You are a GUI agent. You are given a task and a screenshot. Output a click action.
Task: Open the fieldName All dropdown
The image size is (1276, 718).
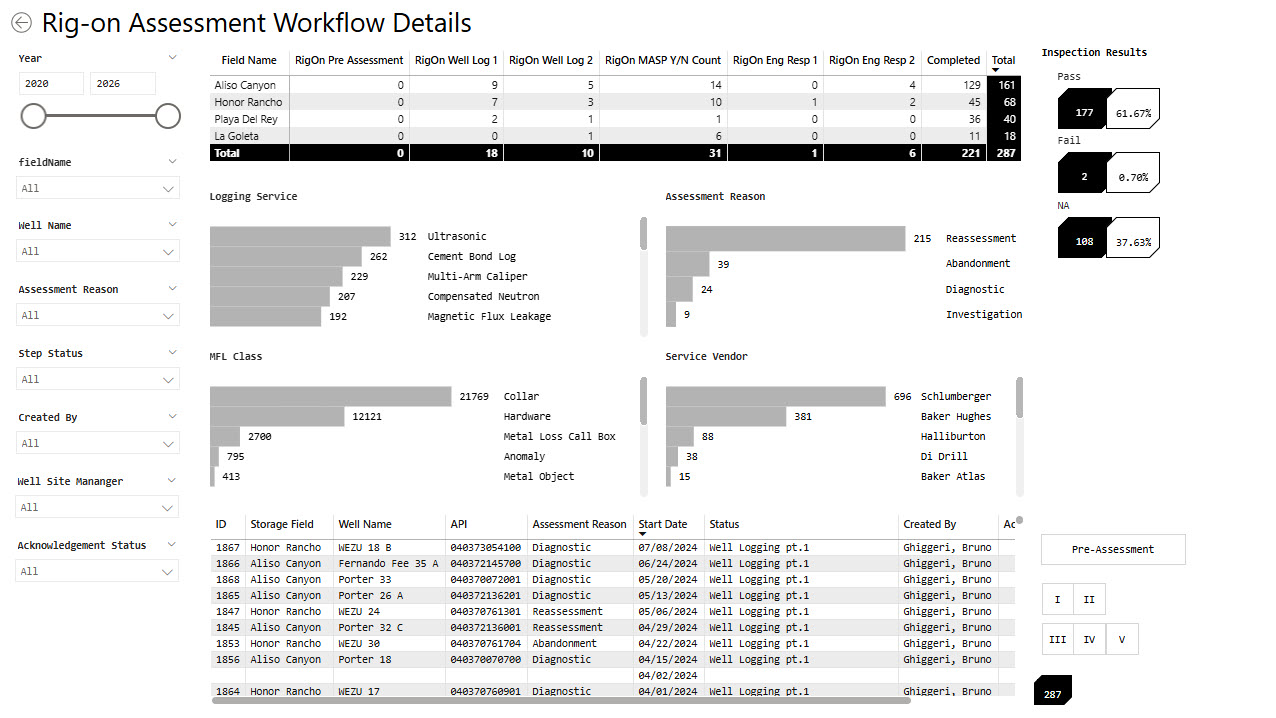coord(97,188)
